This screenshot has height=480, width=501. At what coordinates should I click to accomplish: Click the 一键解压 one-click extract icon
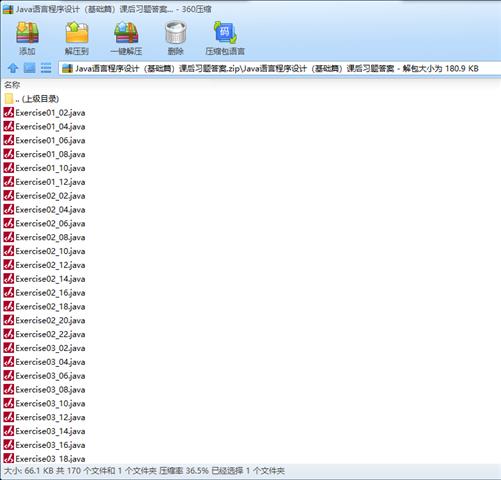126,38
